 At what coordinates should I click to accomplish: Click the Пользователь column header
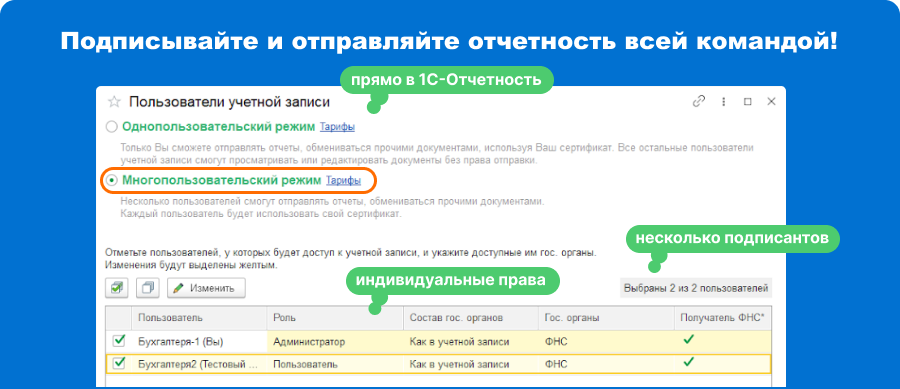199,317
